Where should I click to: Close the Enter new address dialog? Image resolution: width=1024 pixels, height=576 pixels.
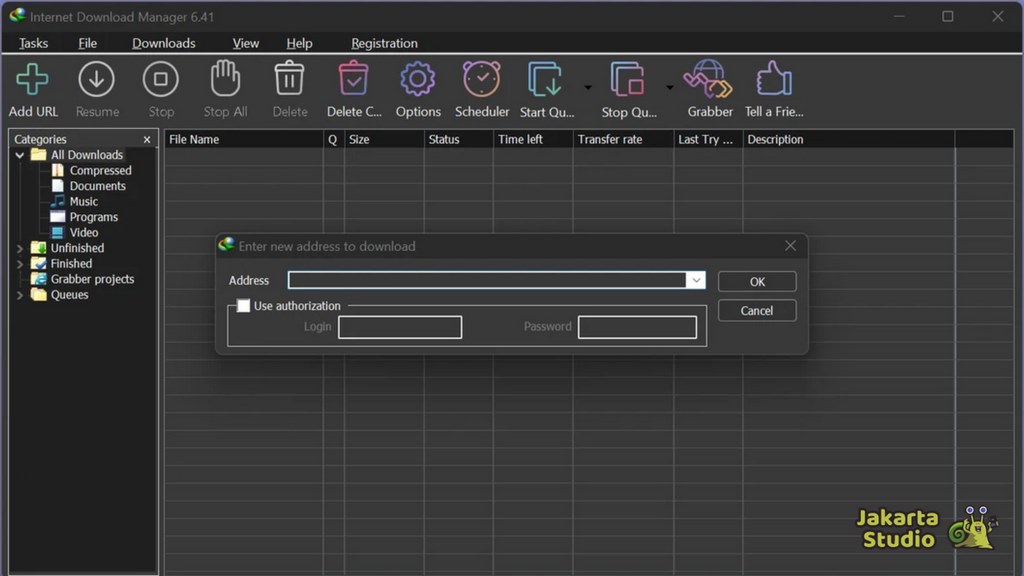(790, 246)
